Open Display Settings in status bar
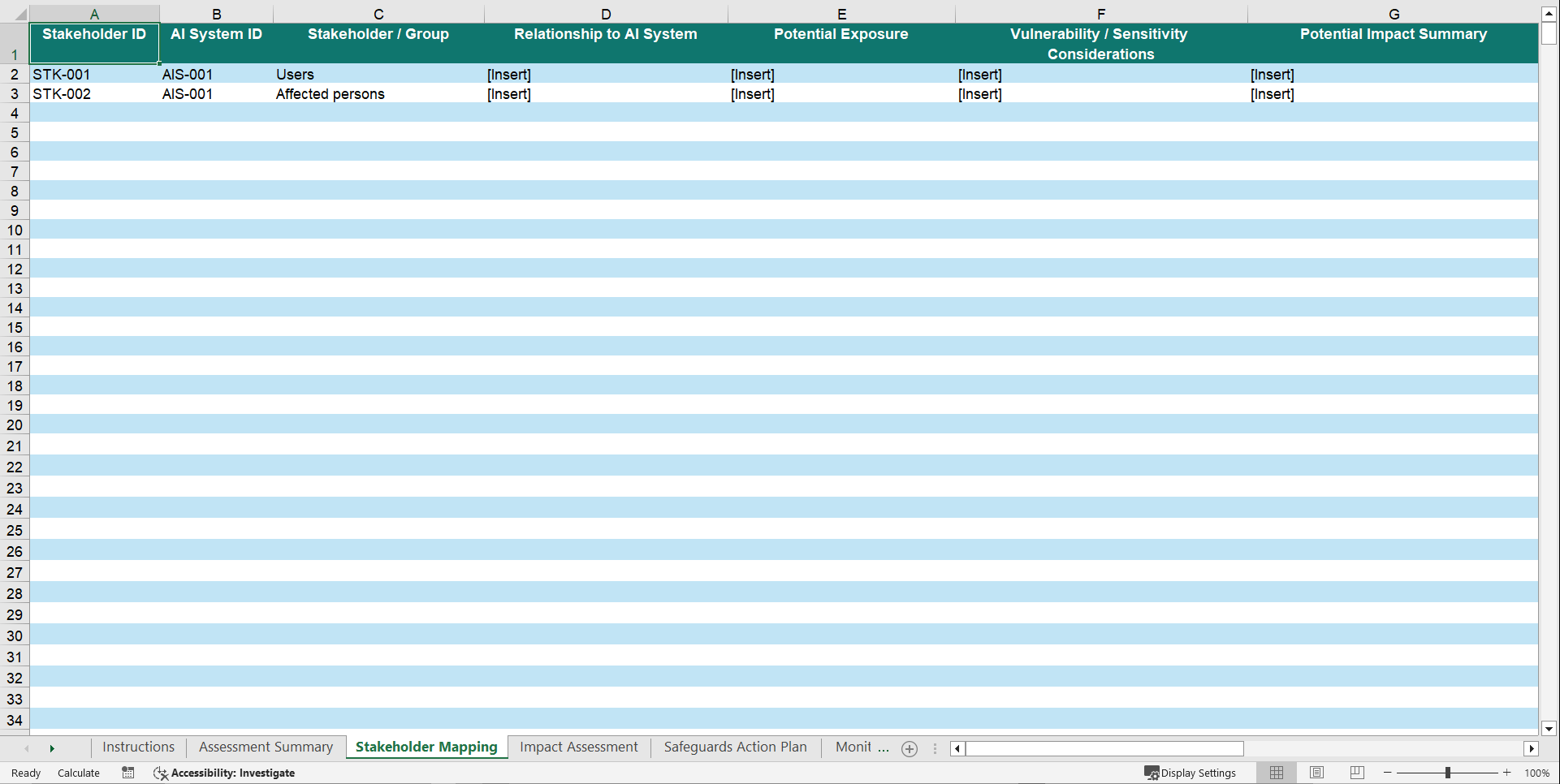 tap(1191, 773)
